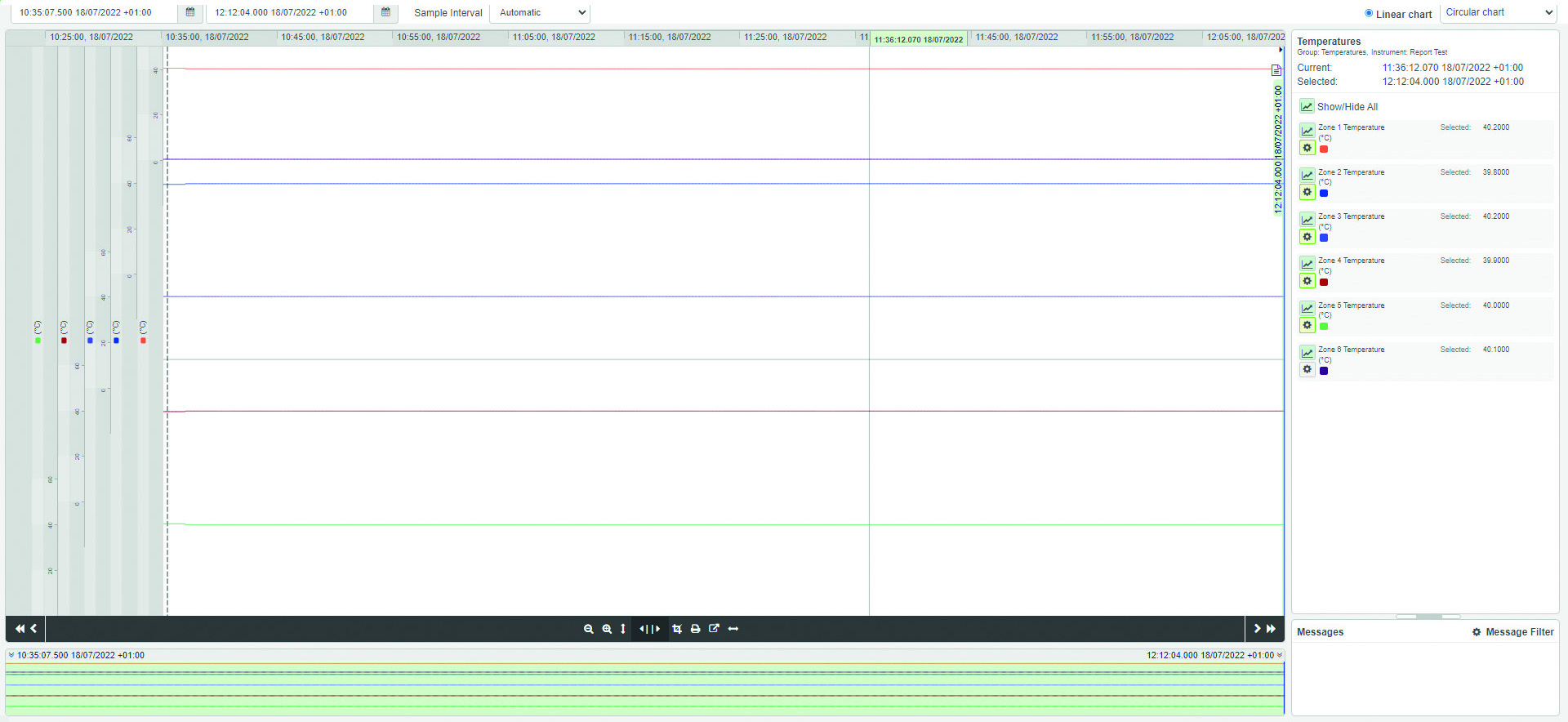Toggle the cursor markers tool
Screen dimensions: 1568x722
tap(649, 629)
